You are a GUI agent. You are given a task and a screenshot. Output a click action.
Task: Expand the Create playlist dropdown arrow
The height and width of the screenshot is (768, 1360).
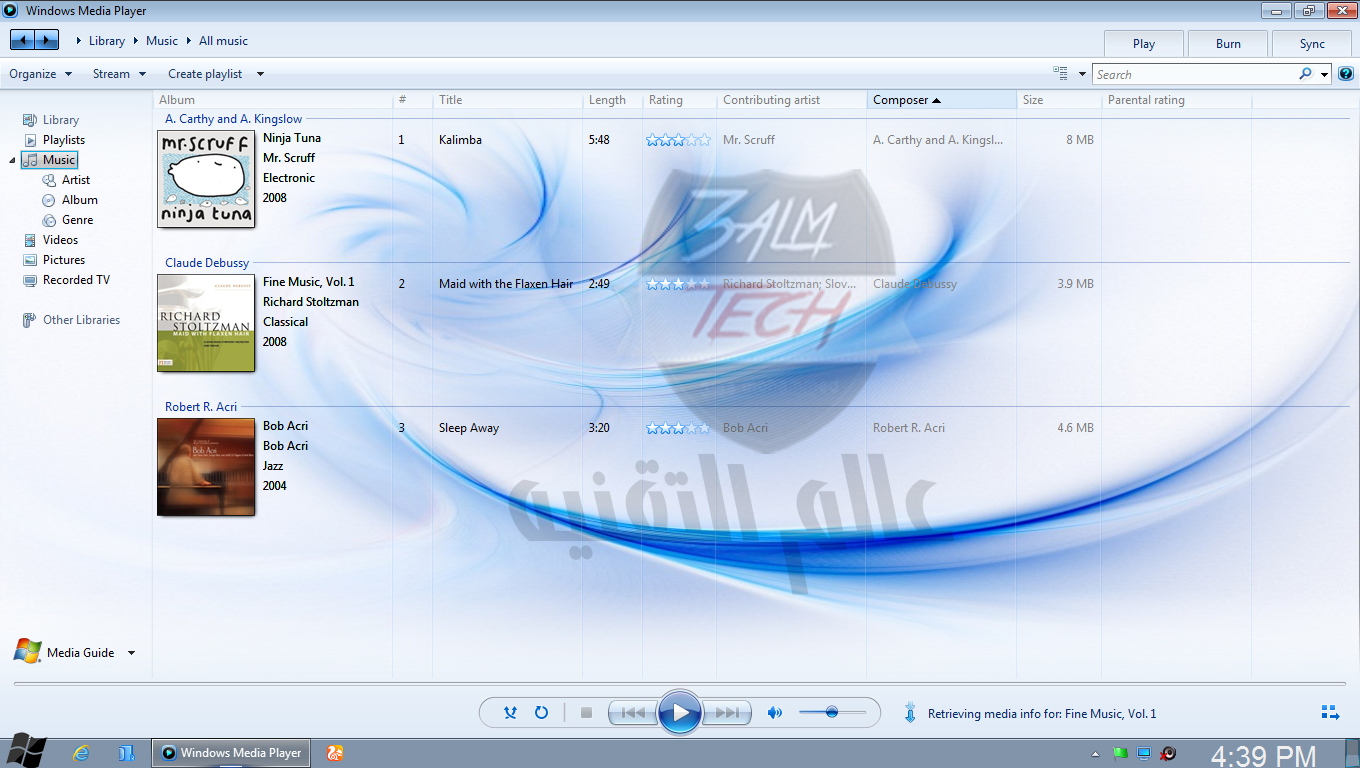[x=260, y=74]
